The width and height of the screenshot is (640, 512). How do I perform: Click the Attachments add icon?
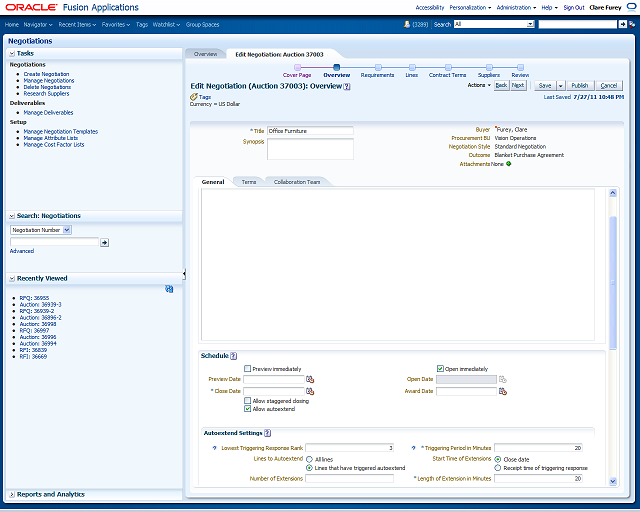tap(509, 164)
